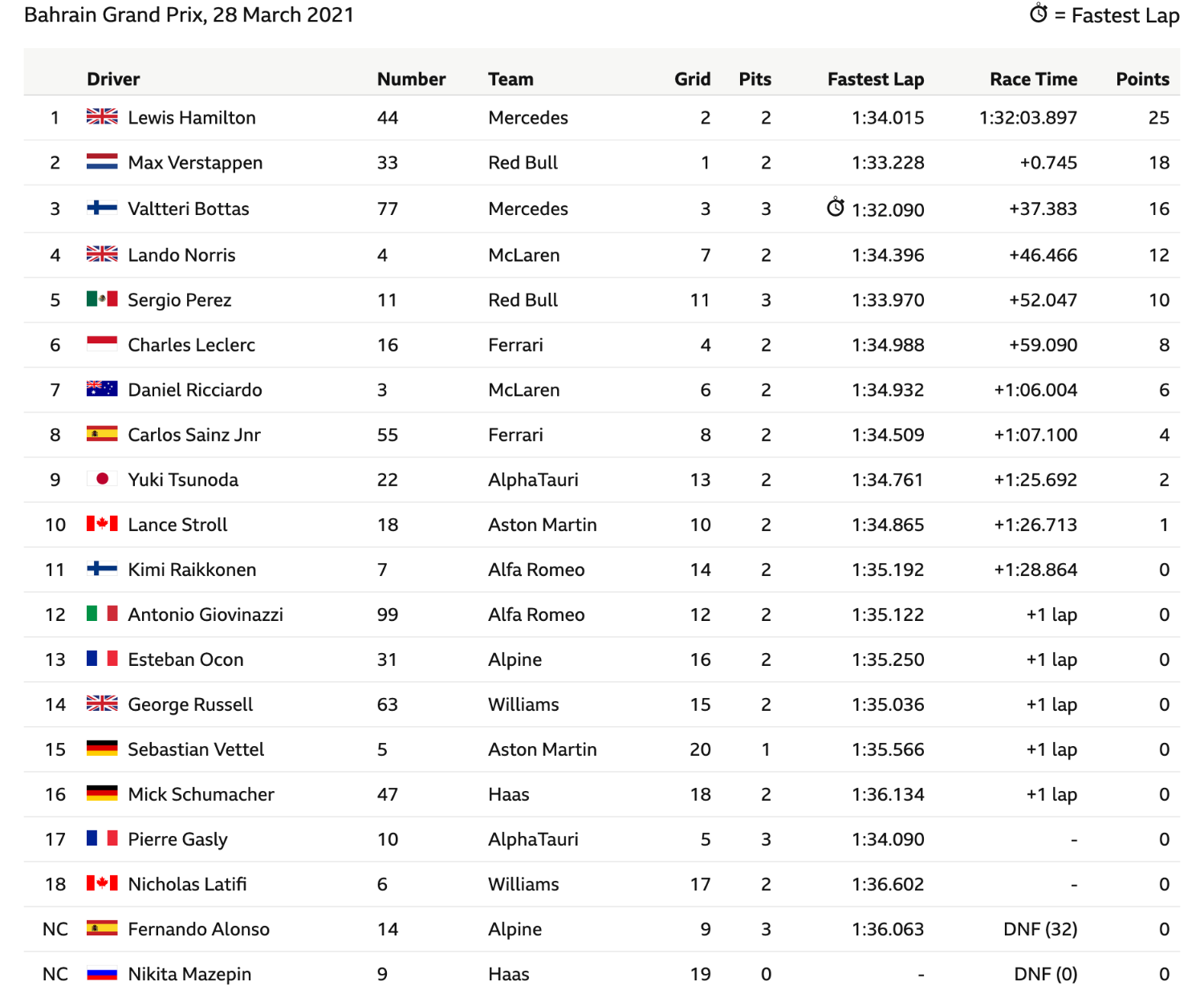Click the Team column header
The height and width of the screenshot is (990, 1204).
(510, 79)
